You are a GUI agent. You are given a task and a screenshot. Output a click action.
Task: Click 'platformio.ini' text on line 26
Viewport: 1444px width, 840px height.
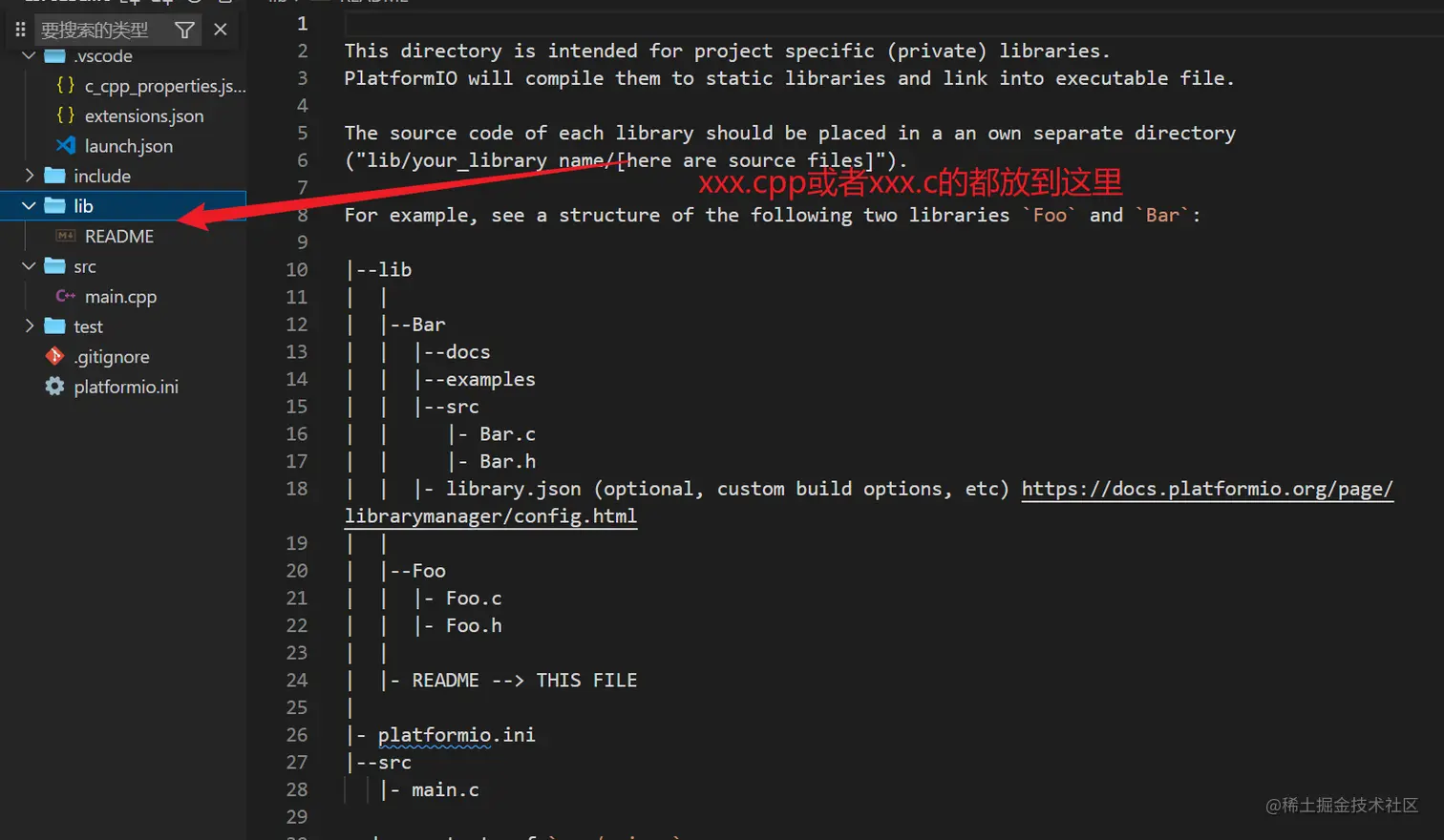pos(457,735)
